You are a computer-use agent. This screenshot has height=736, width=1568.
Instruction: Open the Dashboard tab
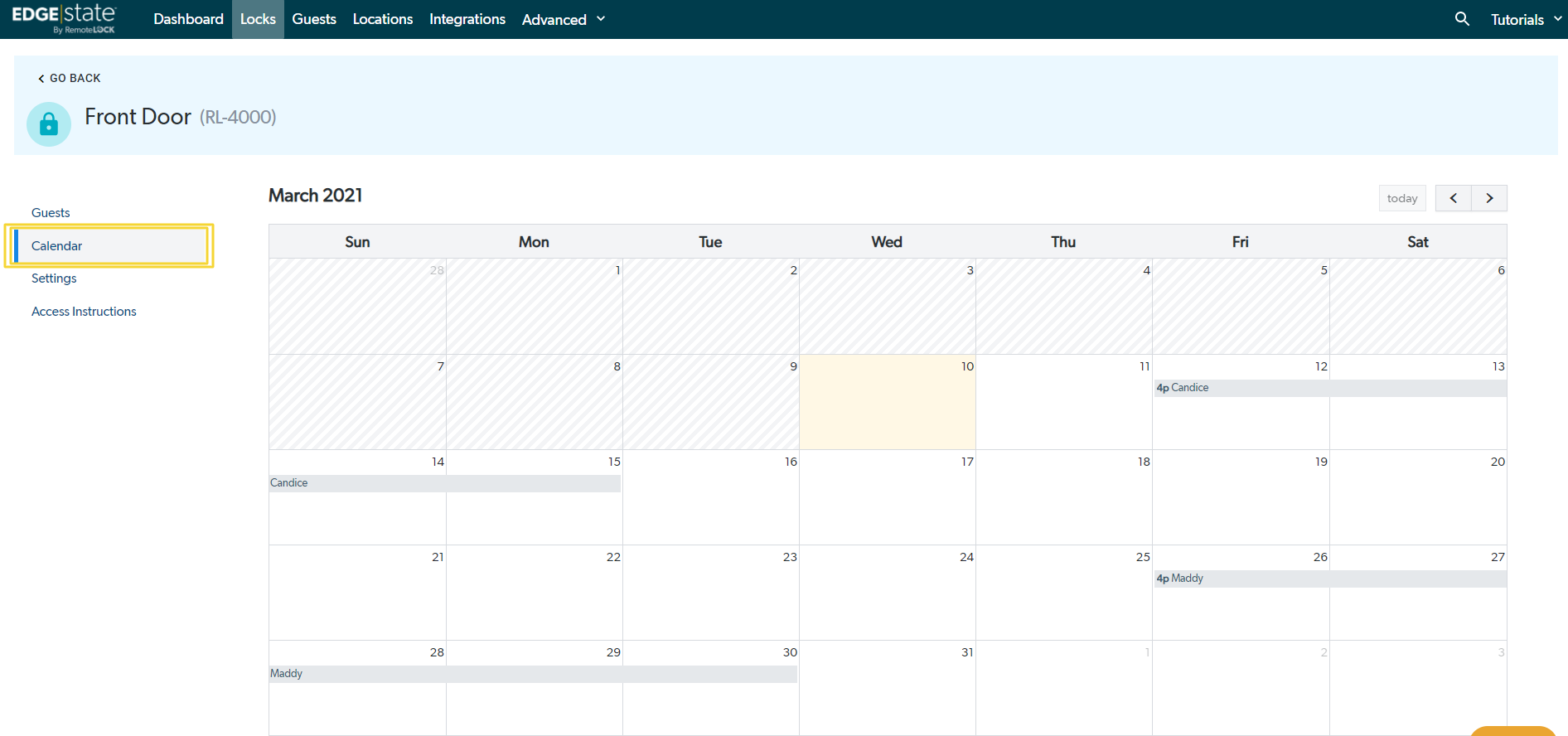tap(188, 19)
